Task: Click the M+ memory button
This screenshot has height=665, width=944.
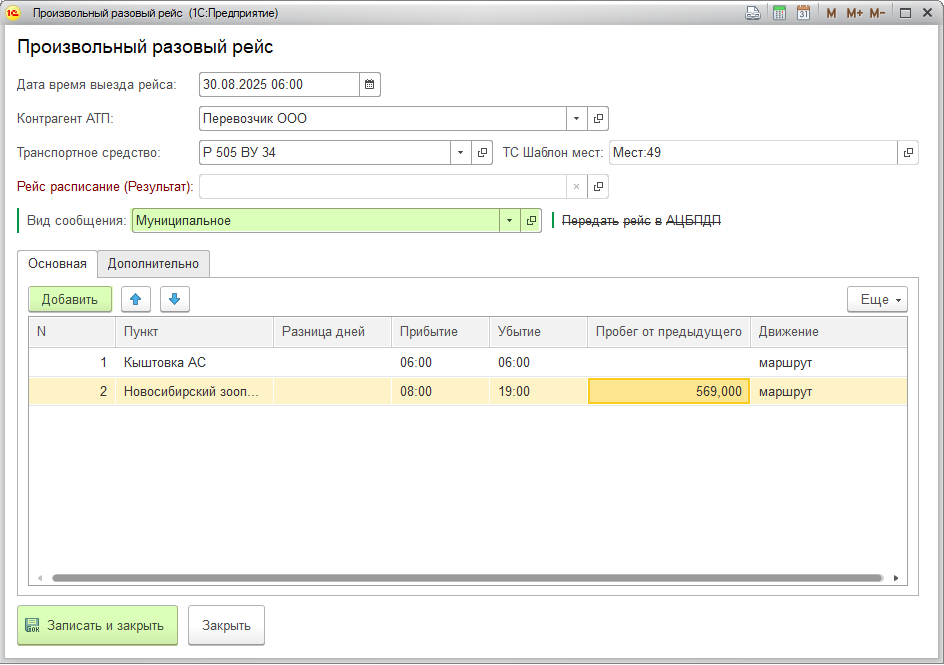Action: coord(854,13)
